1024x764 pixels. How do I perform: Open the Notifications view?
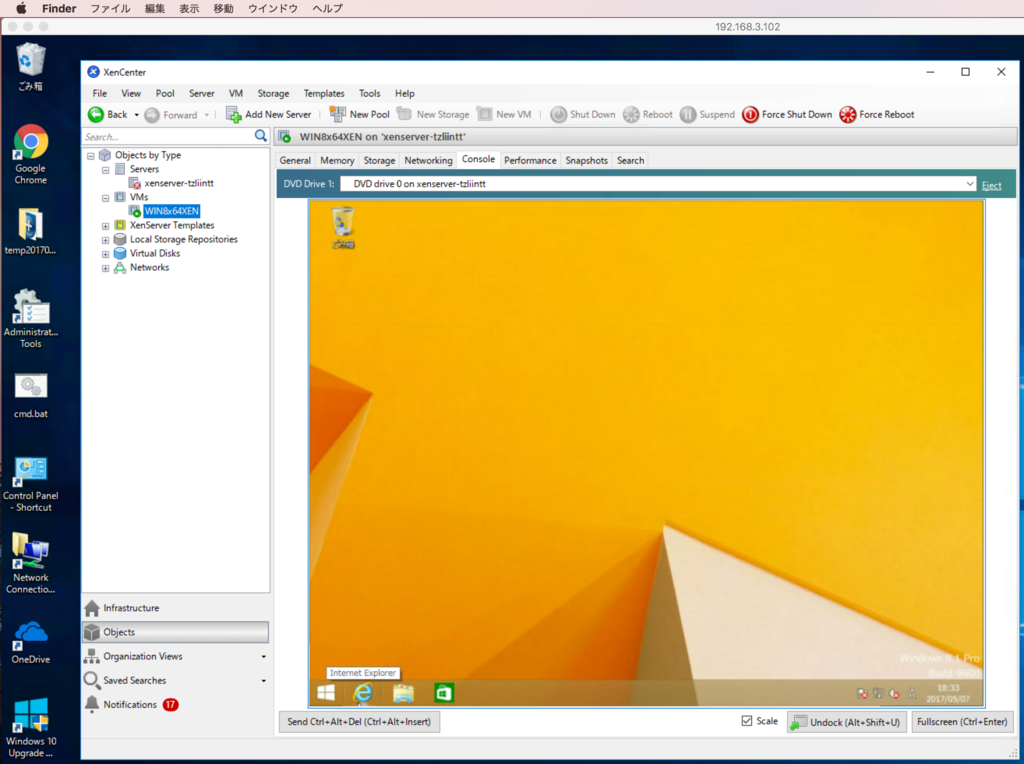(175, 705)
